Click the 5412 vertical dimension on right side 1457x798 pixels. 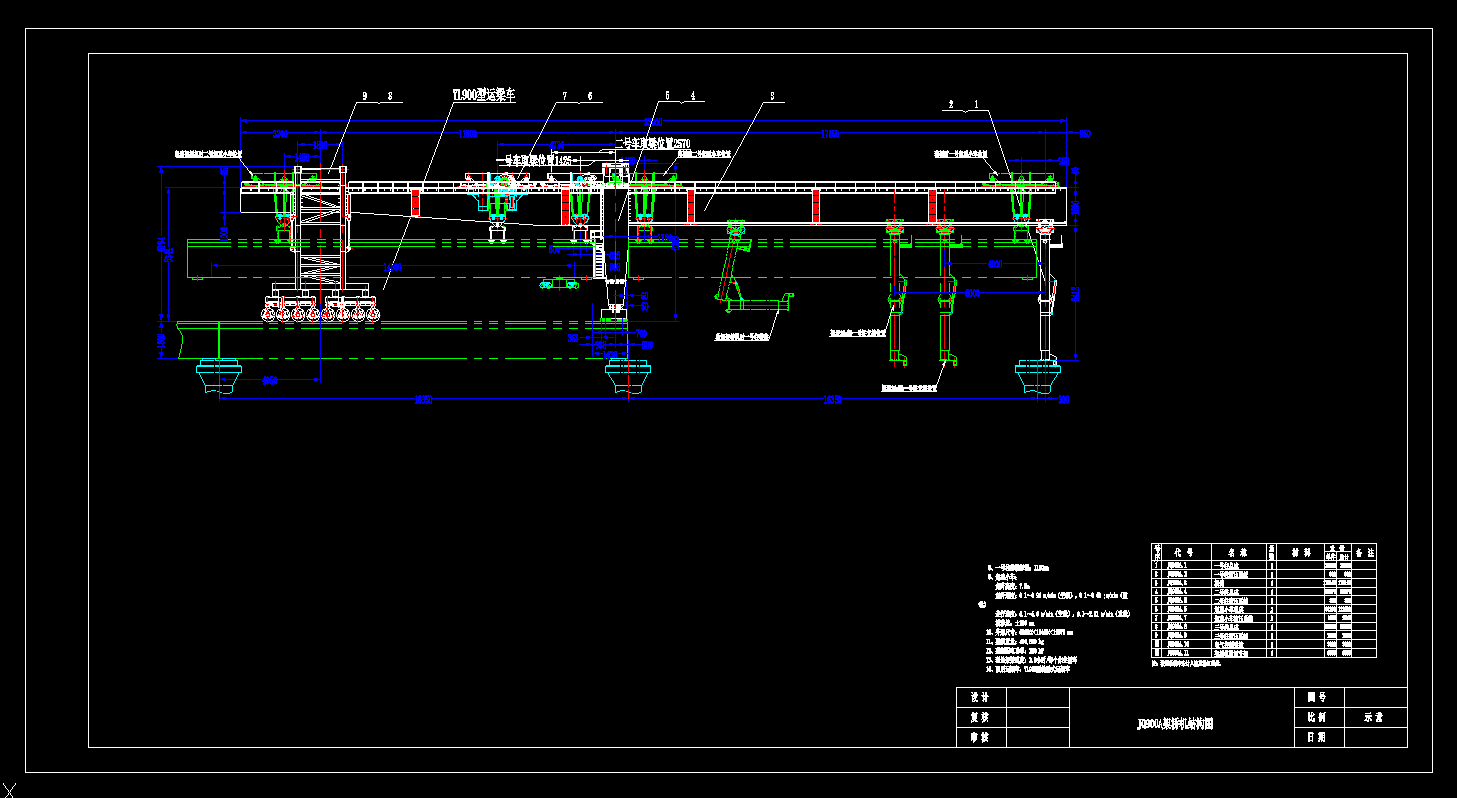[x=1075, y=293]
